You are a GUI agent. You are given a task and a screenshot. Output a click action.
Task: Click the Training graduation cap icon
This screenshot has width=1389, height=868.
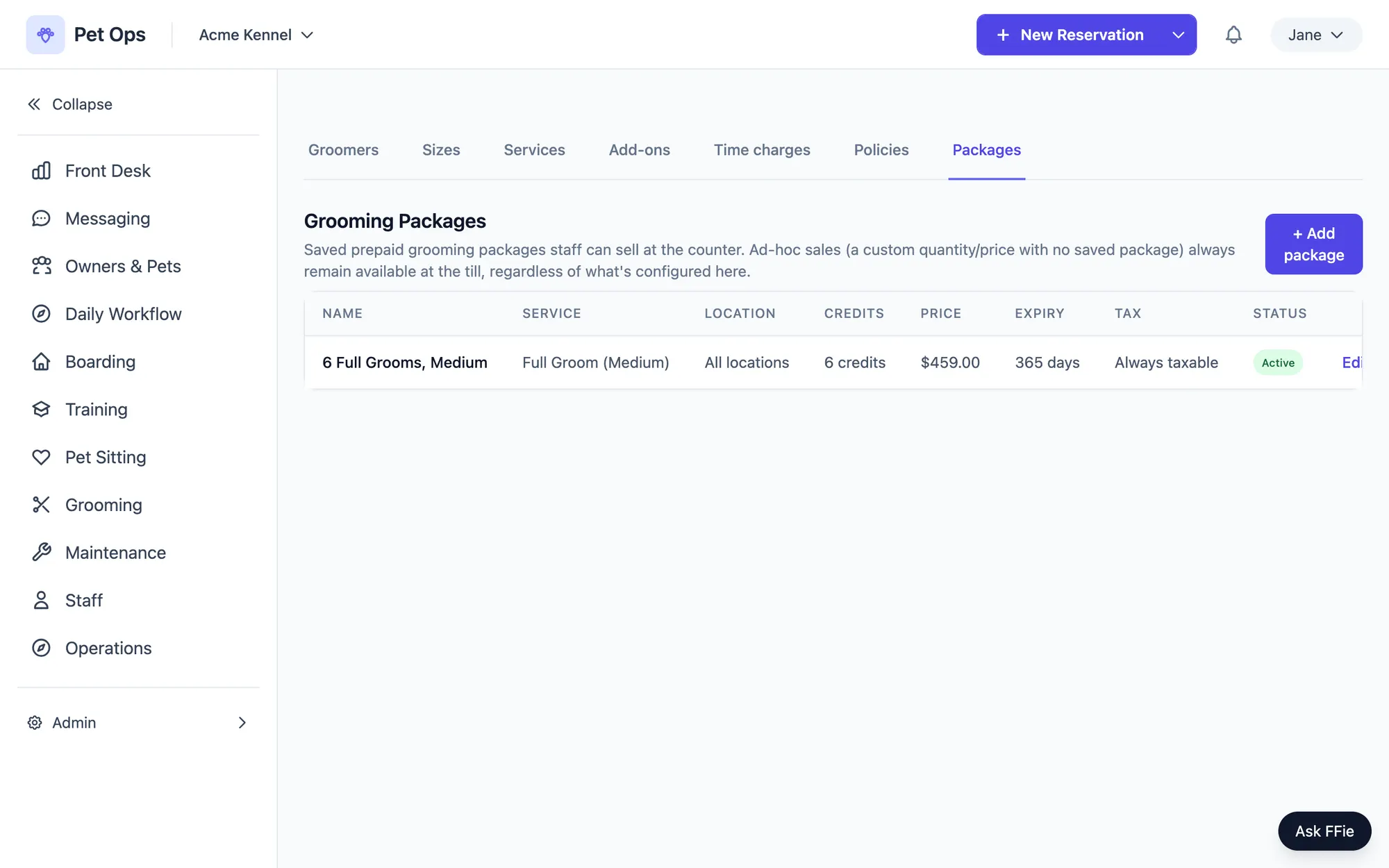coord(41,410)
